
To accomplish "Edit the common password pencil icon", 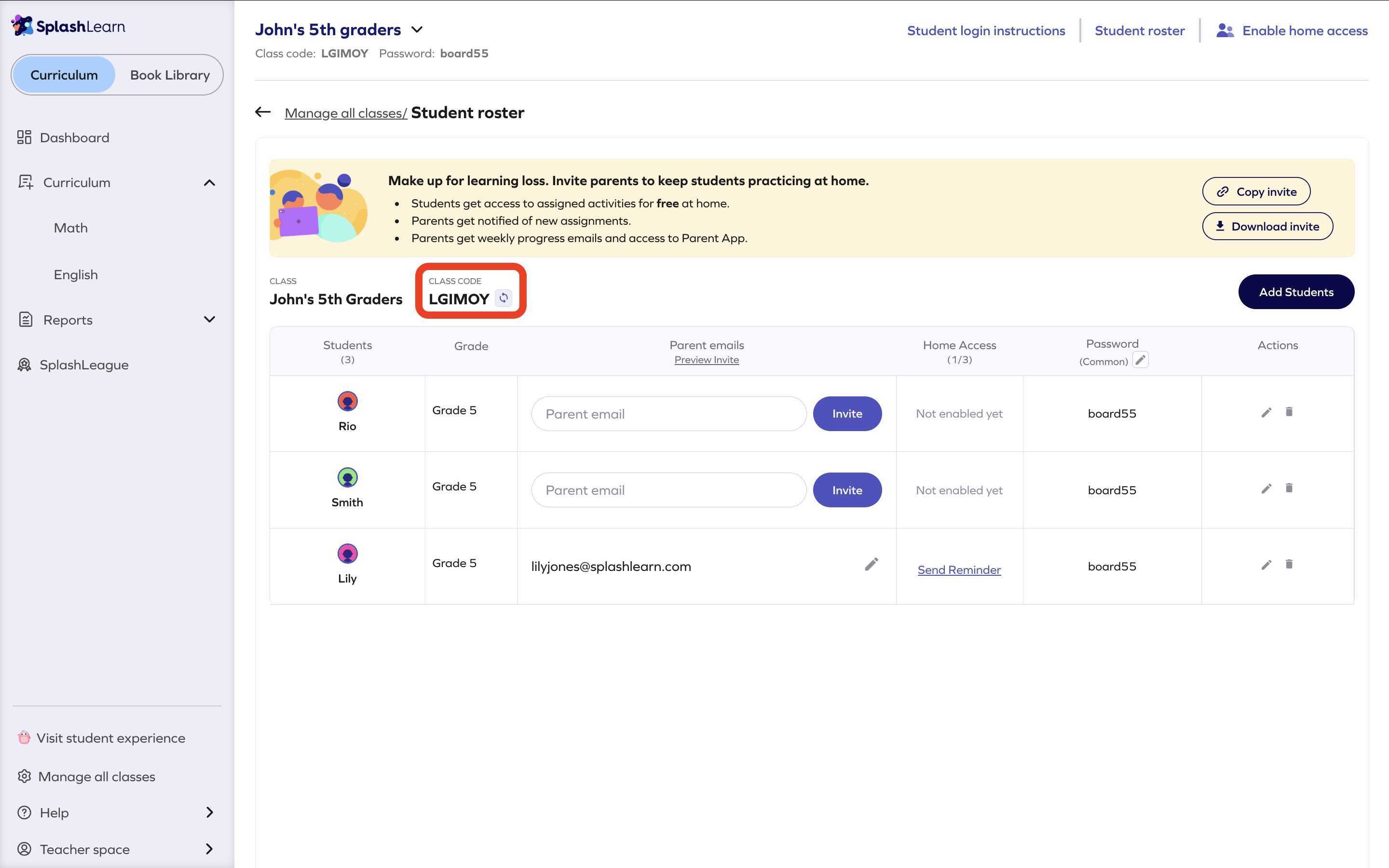I will (x=1141, y=360).
